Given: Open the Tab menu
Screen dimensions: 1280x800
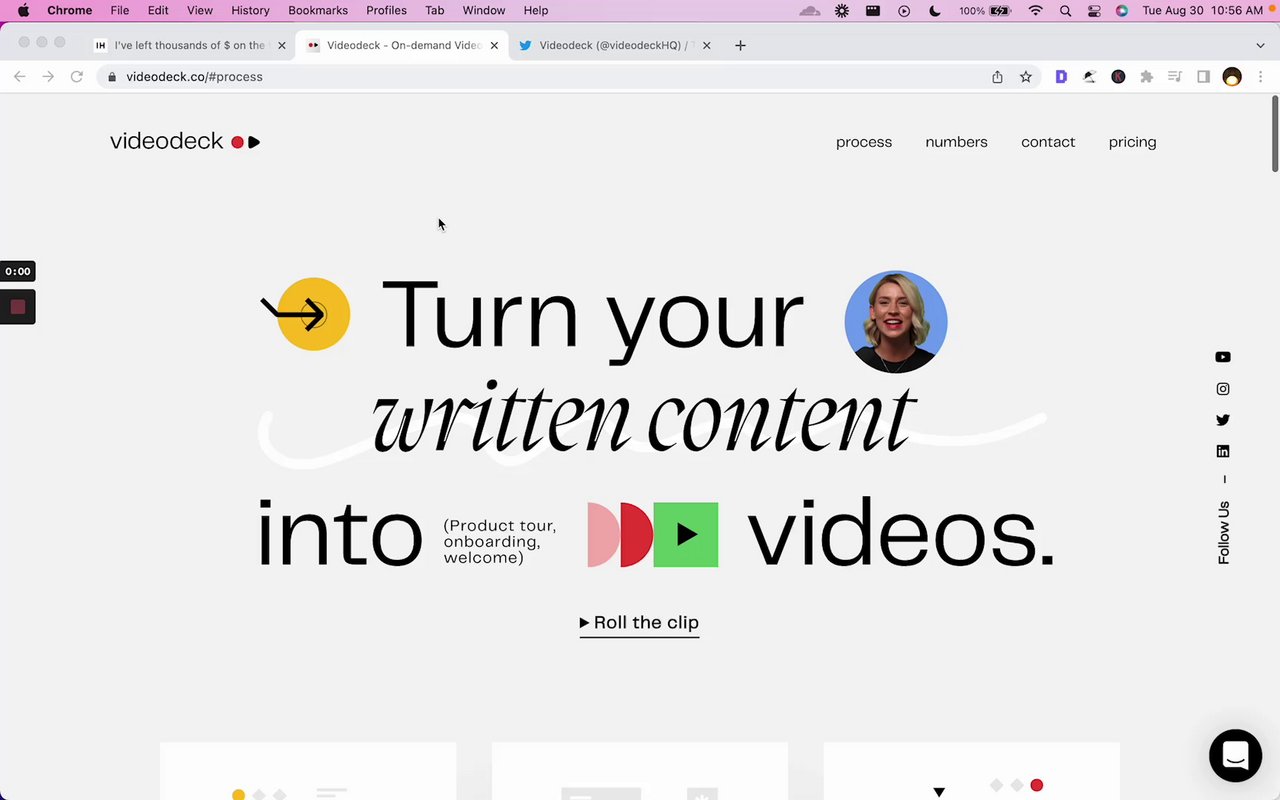Looking at the screenshot, I should [x=434, y=10].
